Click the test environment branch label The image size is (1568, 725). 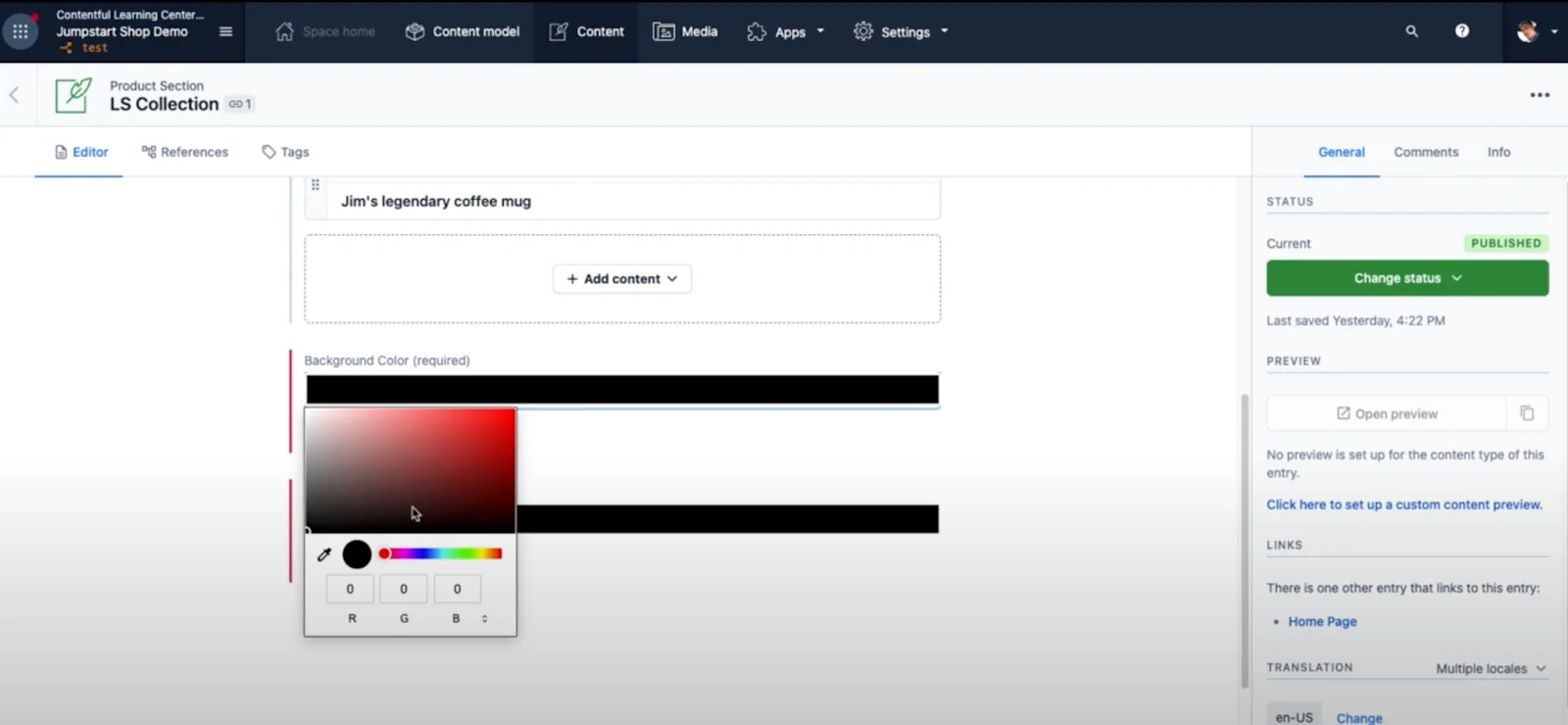coord(94,47)
